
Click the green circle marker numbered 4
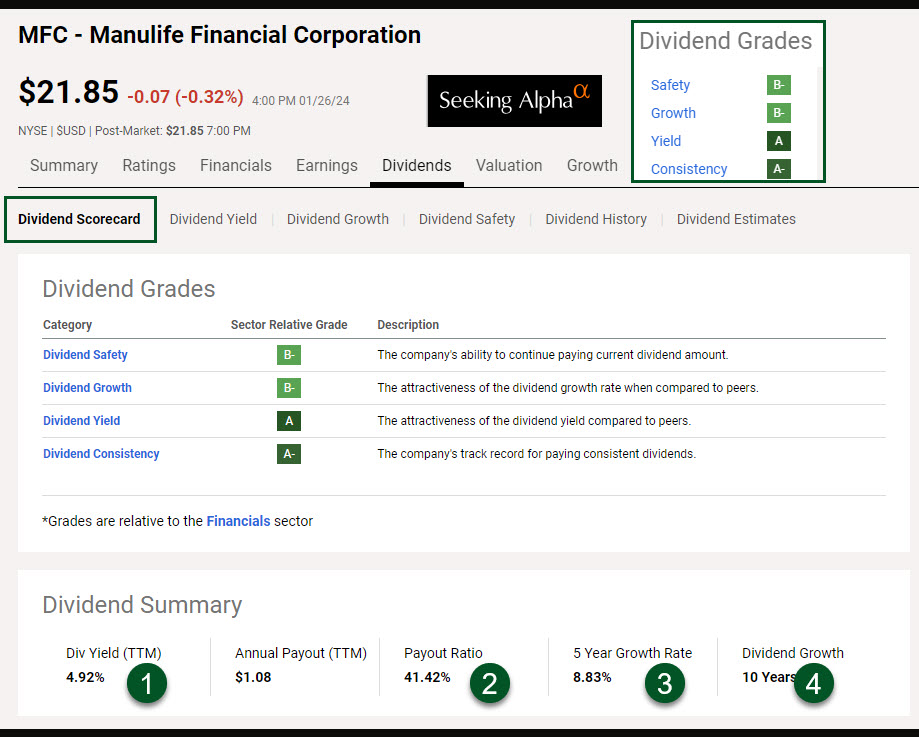814,683
